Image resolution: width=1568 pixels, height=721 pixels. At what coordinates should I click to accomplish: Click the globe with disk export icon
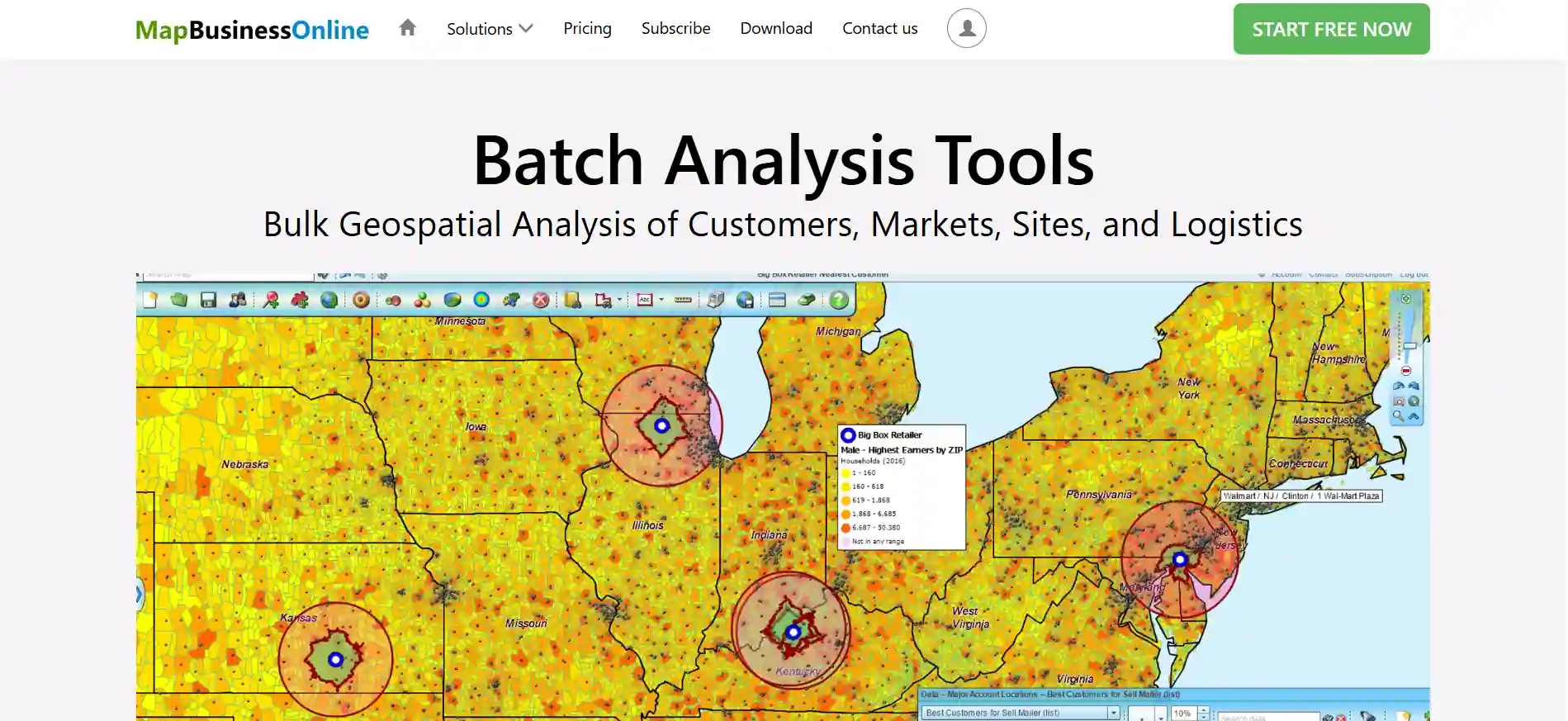pyautogui.click(x=745, y=300)
